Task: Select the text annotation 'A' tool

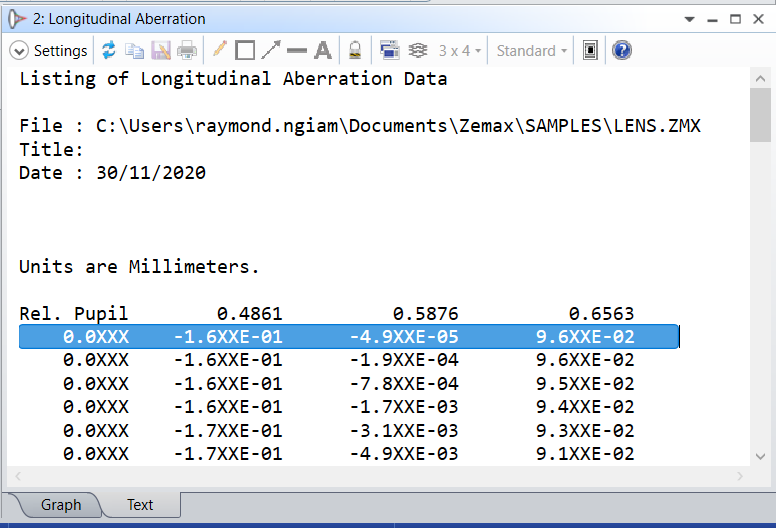Action: (323, 50)
